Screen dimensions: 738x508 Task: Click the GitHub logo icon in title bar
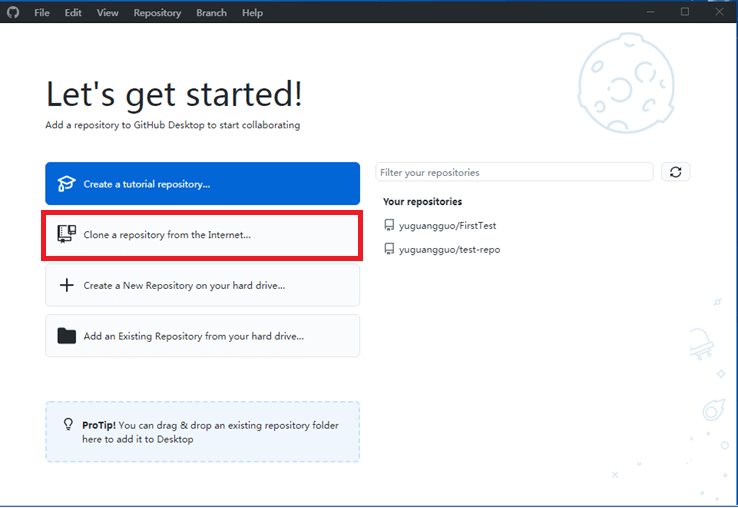[13, 12]
